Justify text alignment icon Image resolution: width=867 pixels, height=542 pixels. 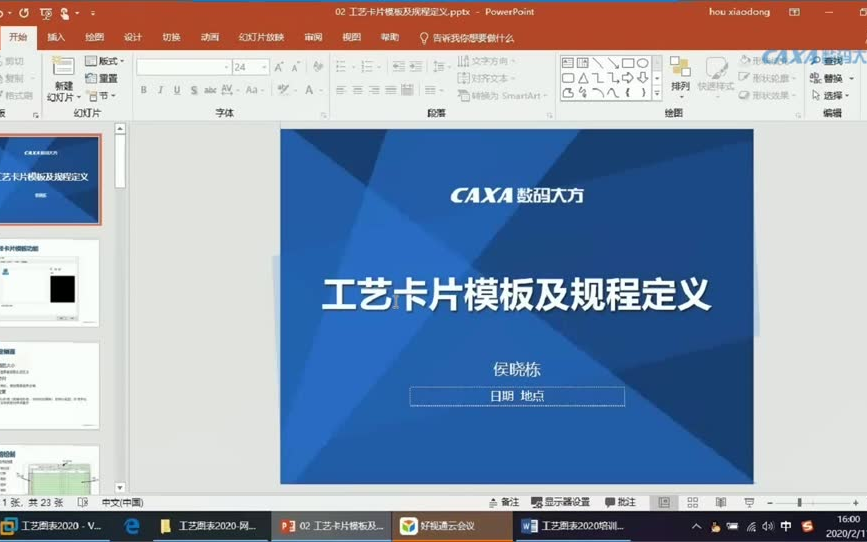pos(391,90)
